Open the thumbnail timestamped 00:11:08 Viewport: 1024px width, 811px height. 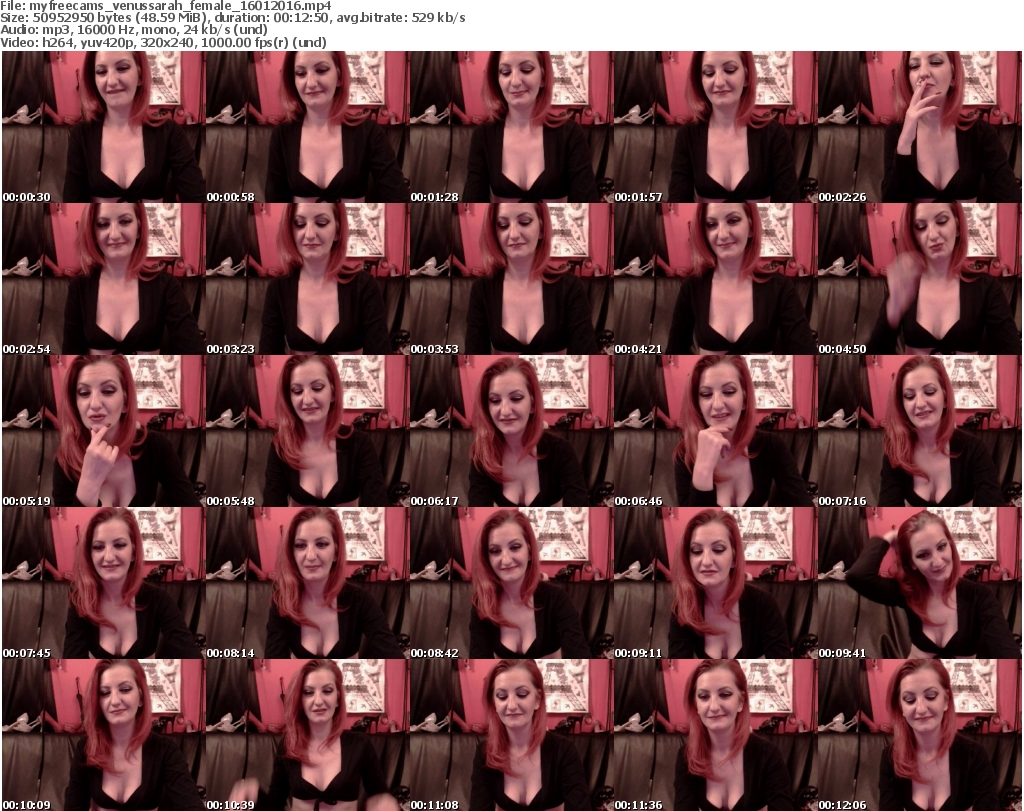510,735
